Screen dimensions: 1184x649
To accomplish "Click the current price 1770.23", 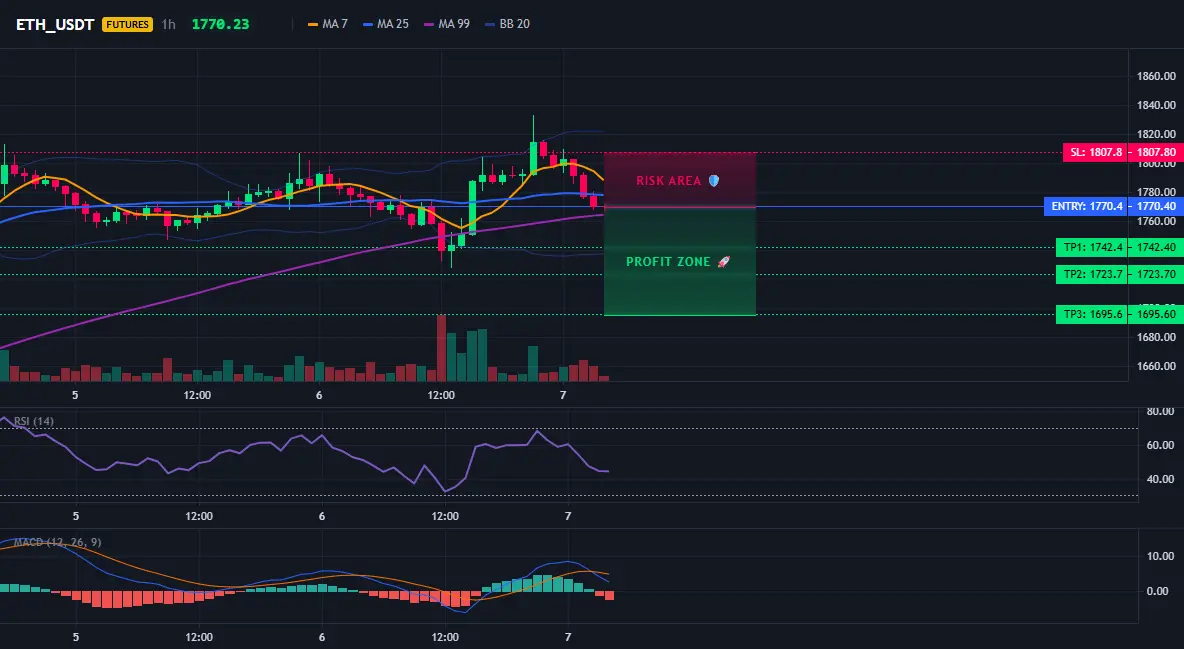I will pyautogui.click(x=220, y=24).
